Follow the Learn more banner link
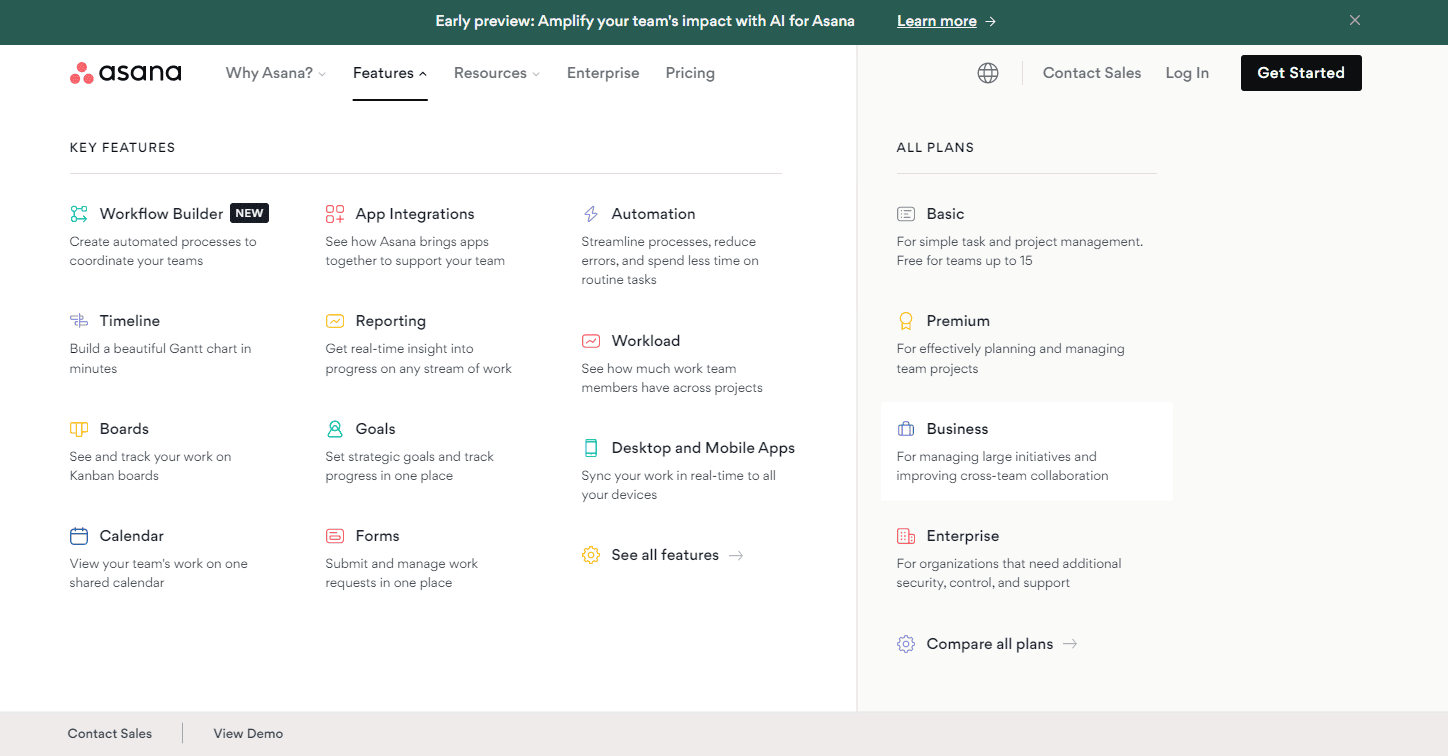 [x=946, y=21]
